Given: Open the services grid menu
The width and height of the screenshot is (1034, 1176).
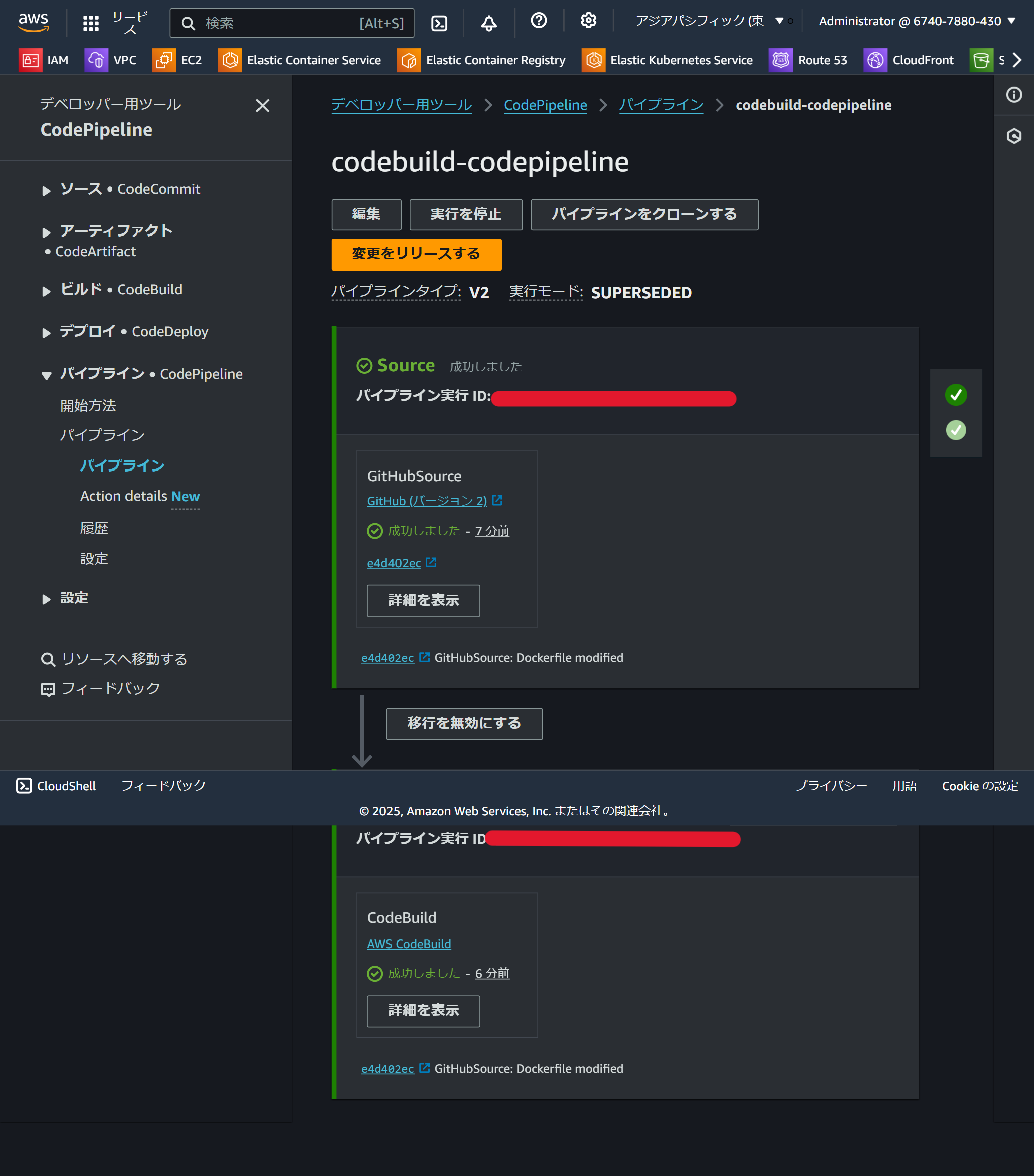Looking at the screenshot, I should tap(90, 23).
